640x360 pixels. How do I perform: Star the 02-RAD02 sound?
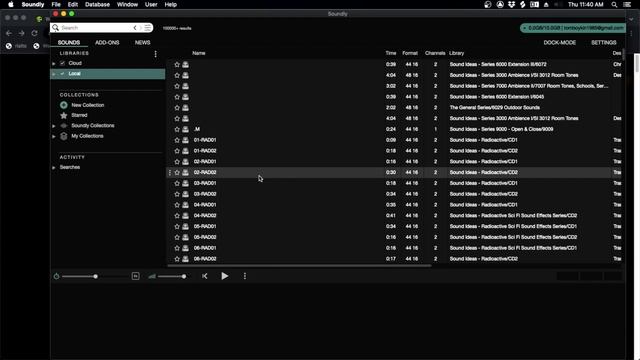177,172
